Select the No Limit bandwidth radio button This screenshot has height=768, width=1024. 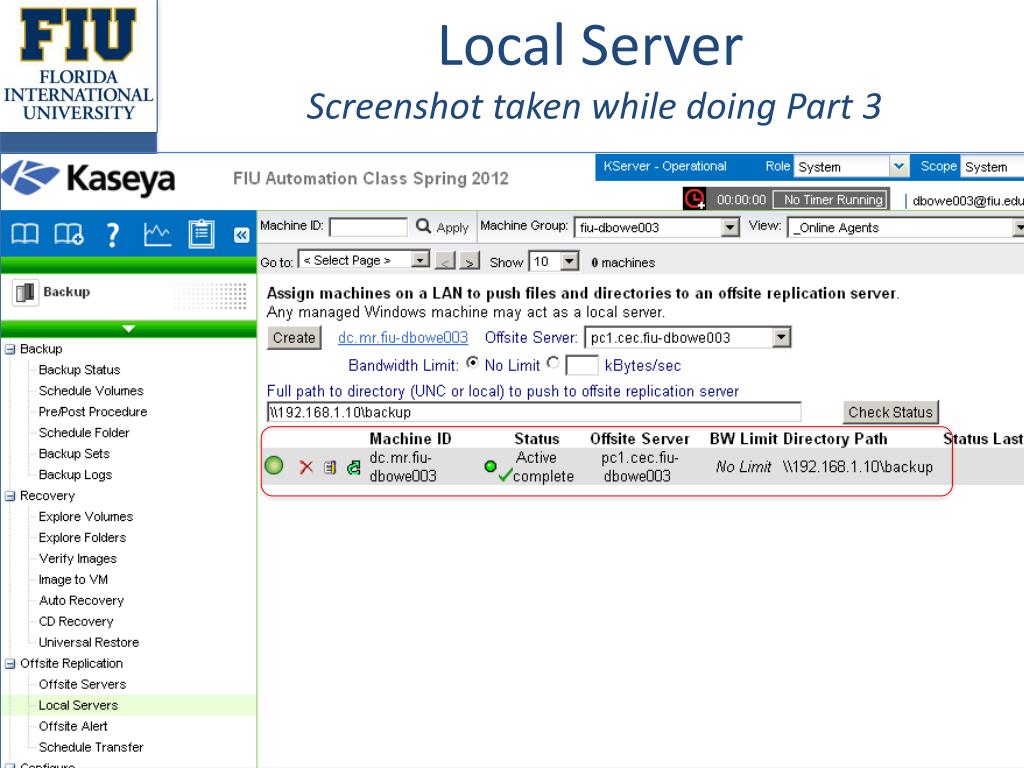tap(472, 363)
